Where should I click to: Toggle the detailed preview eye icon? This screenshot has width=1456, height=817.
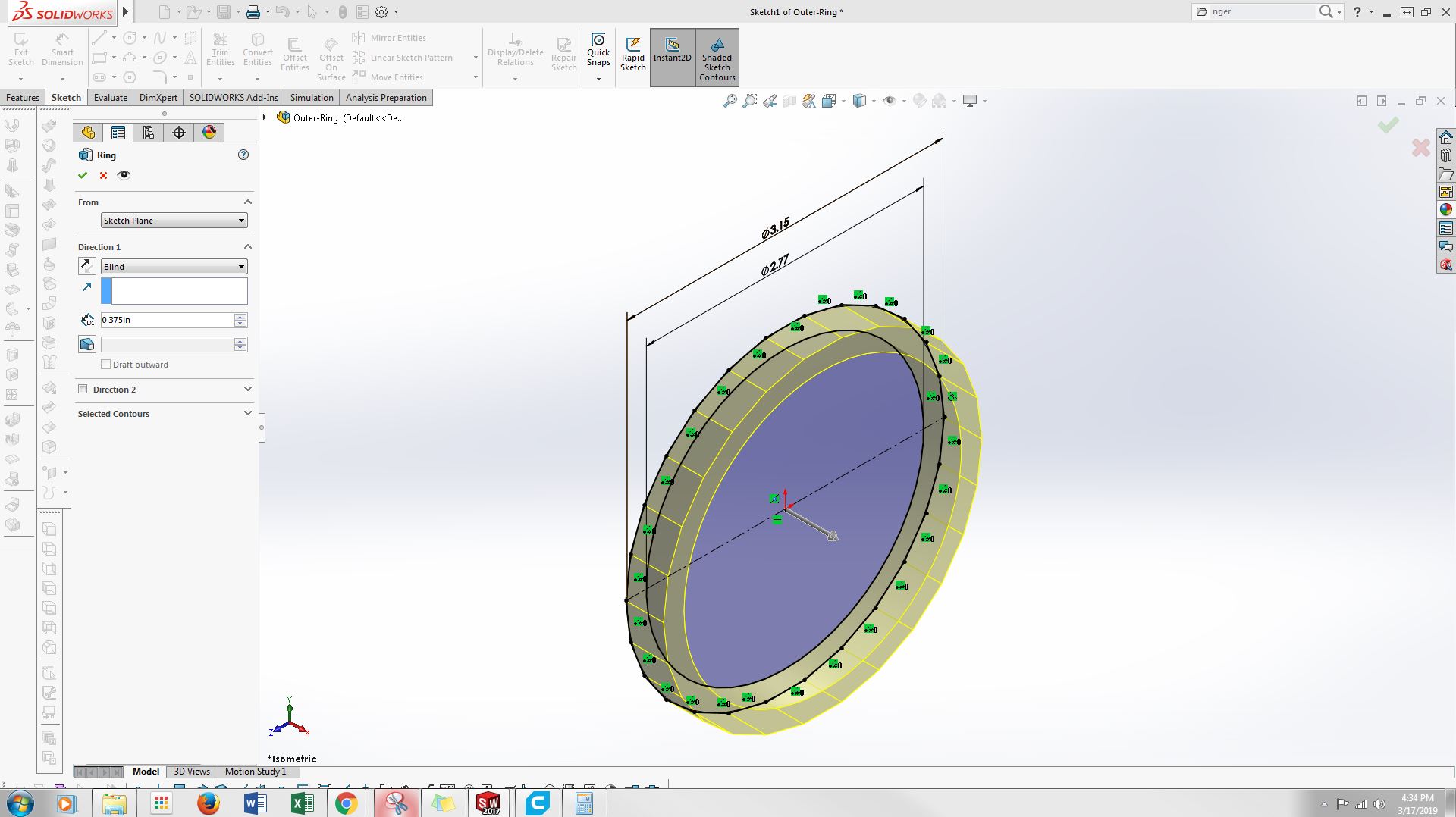(124, 175)
